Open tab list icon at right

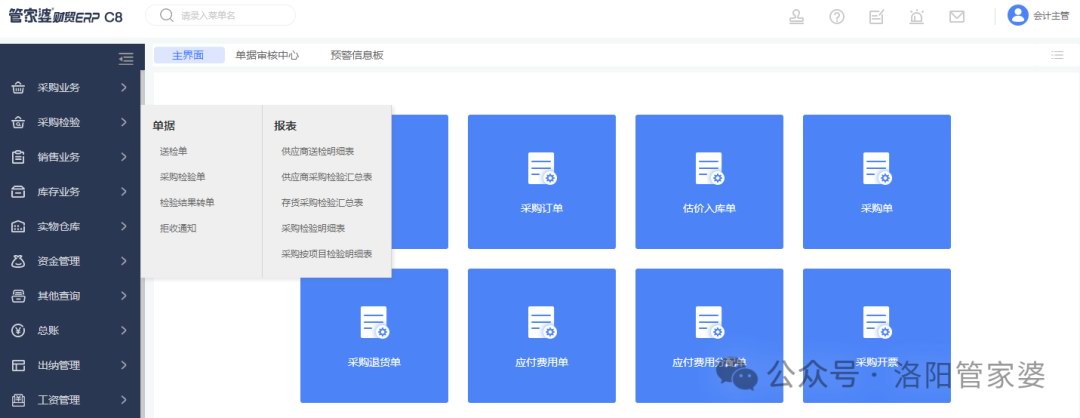click(x=1057, y=55)
